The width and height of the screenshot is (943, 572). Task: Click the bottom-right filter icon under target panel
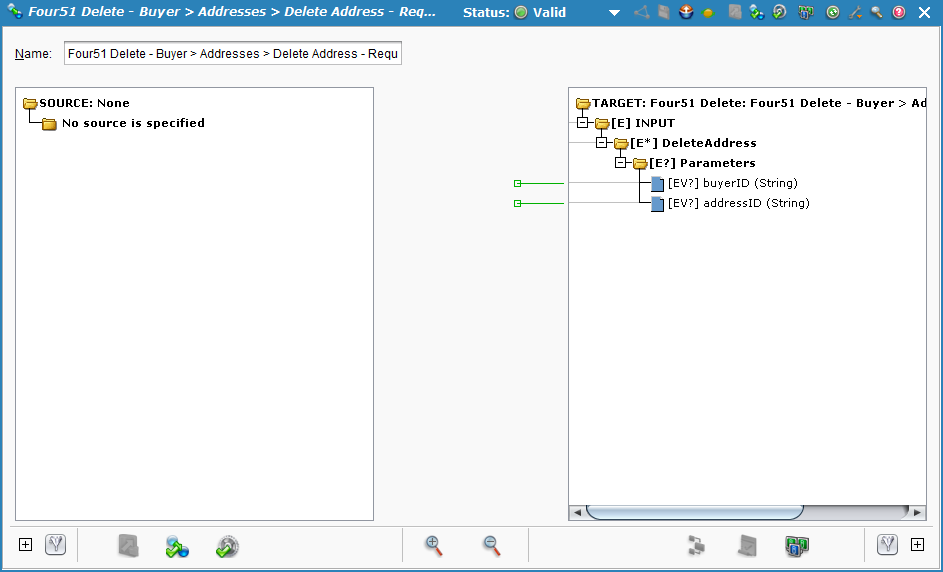(x=887, y=545)
